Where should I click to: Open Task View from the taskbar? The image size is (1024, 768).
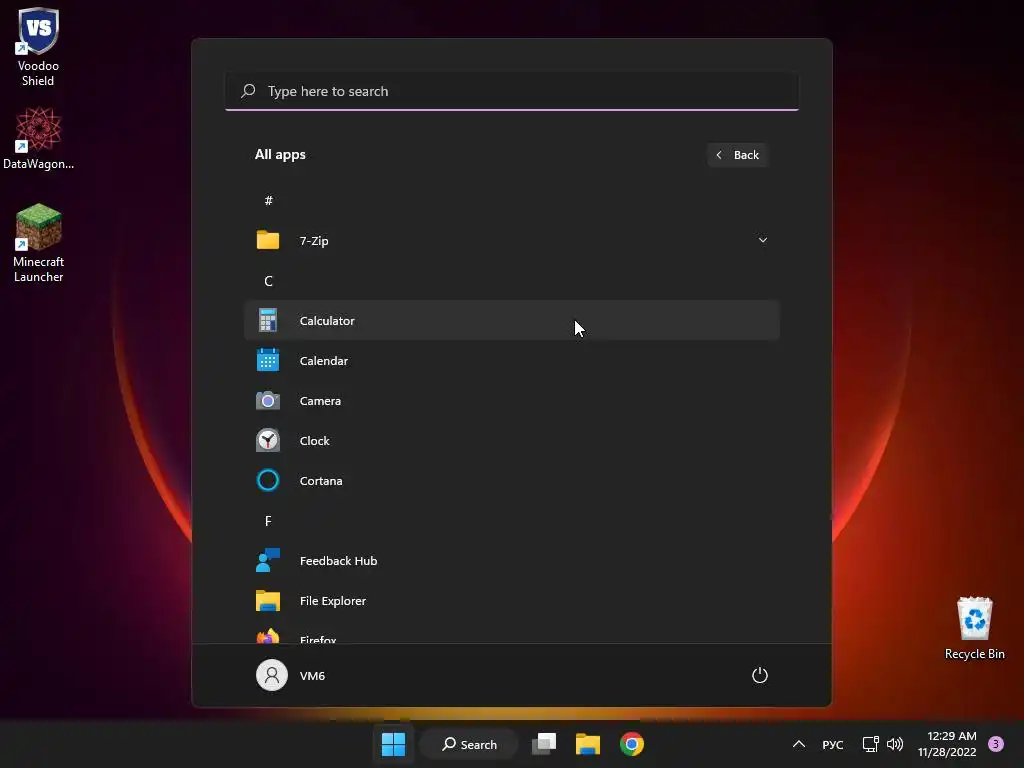tap(543, 744)
